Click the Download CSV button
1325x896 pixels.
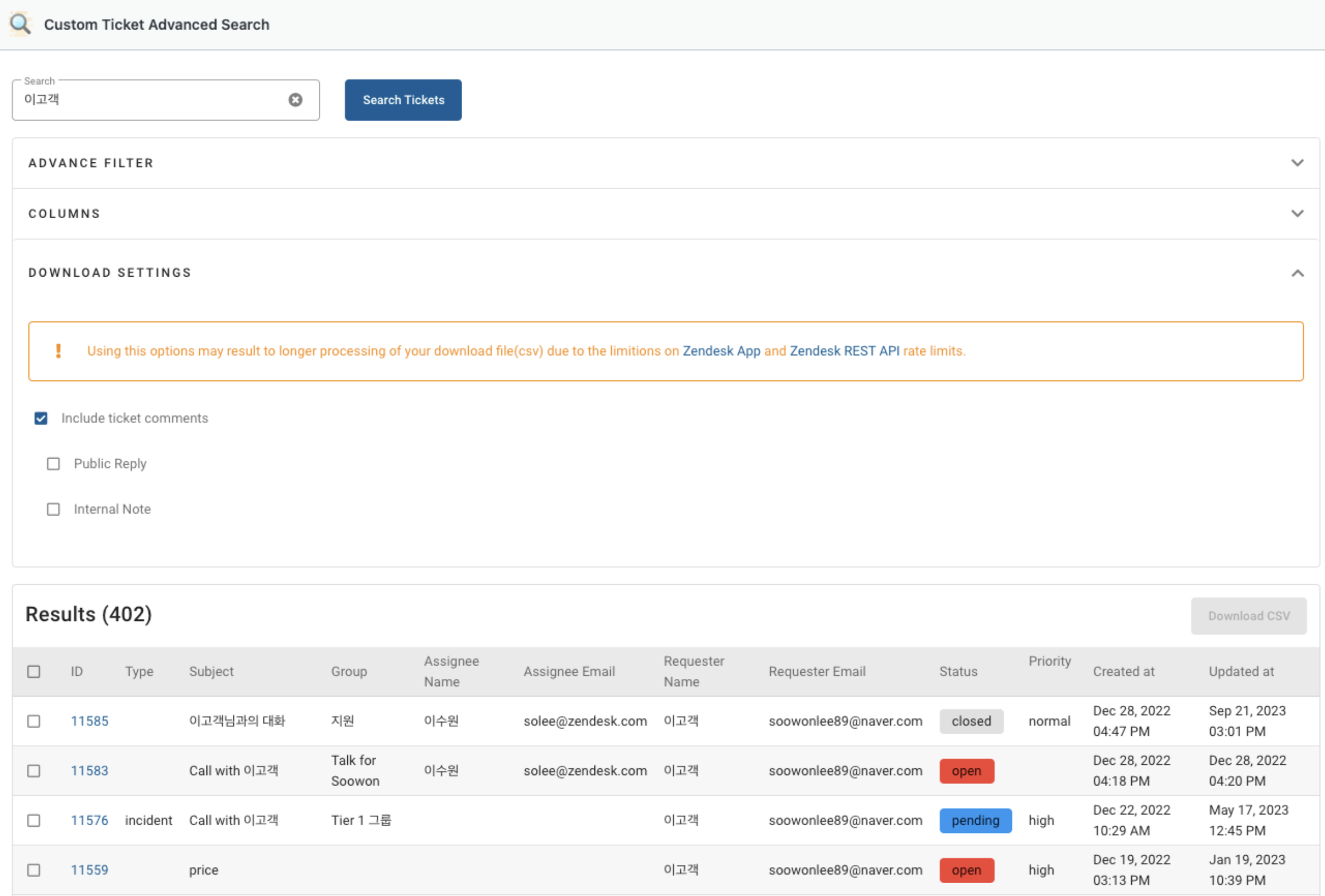1249,616
